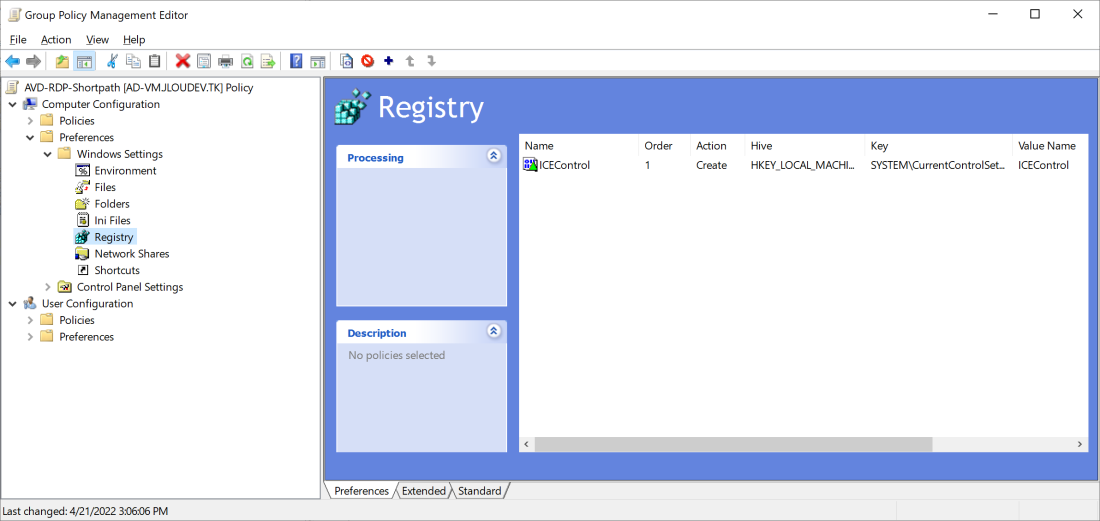Click the Paste clipboard icon
The height and width of the screenshot is (521, 1100).
pos(154,62)
